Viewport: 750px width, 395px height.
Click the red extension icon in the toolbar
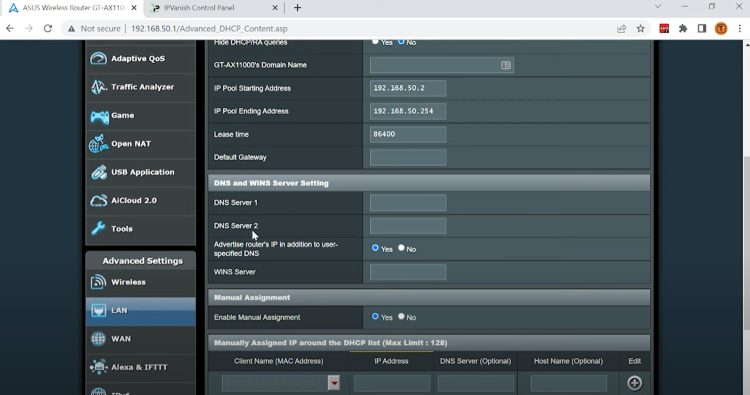[664, 29]
